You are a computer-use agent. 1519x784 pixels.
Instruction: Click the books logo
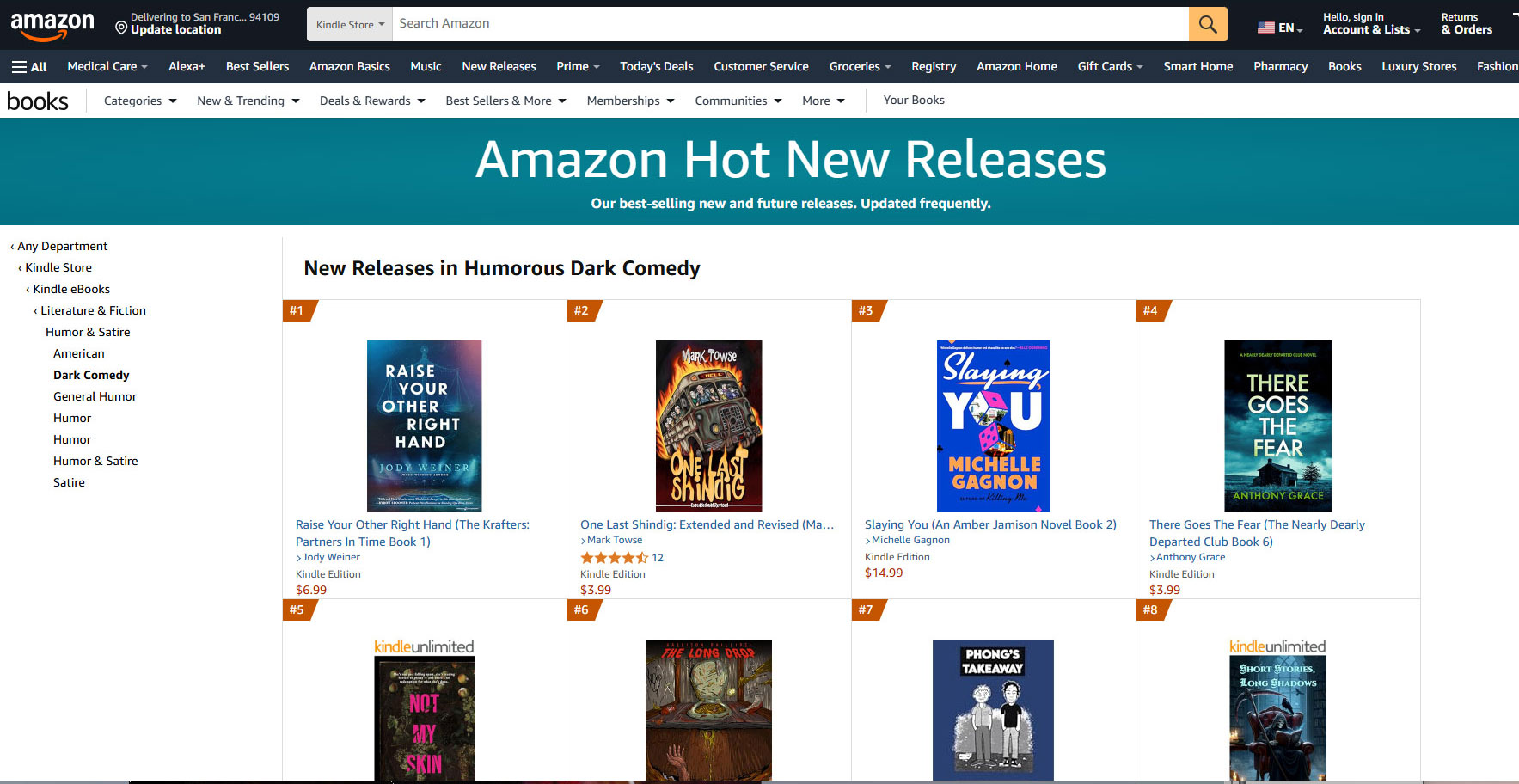coord(38,101)
